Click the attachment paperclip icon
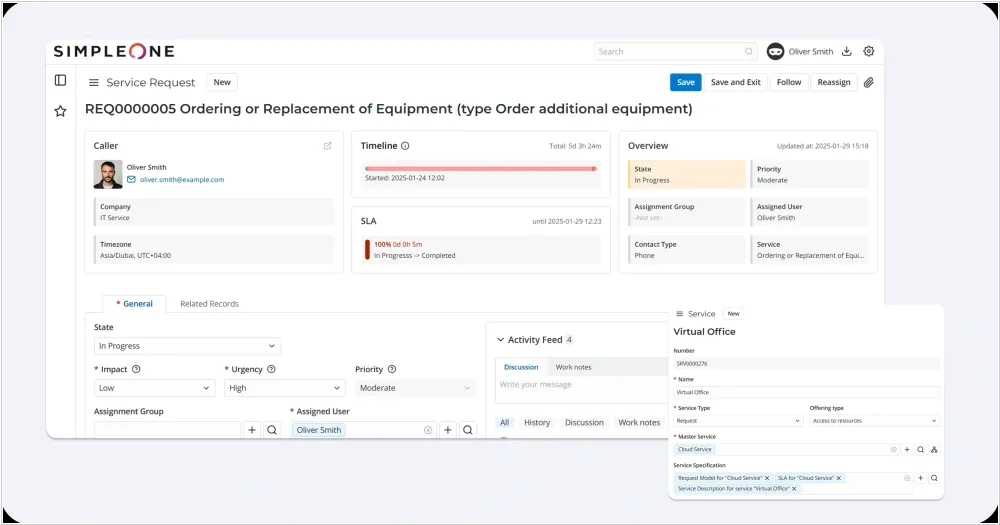The image size is (1000, 525). click(868, 82)
